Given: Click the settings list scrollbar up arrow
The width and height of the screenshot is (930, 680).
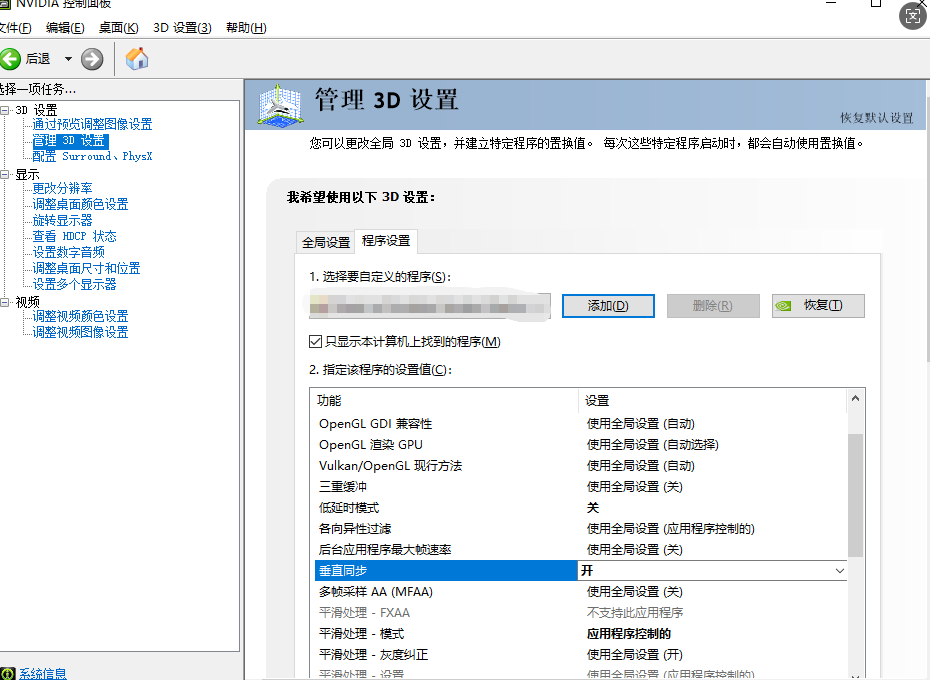Looking at the screenshot, I should tap(855, 399).
